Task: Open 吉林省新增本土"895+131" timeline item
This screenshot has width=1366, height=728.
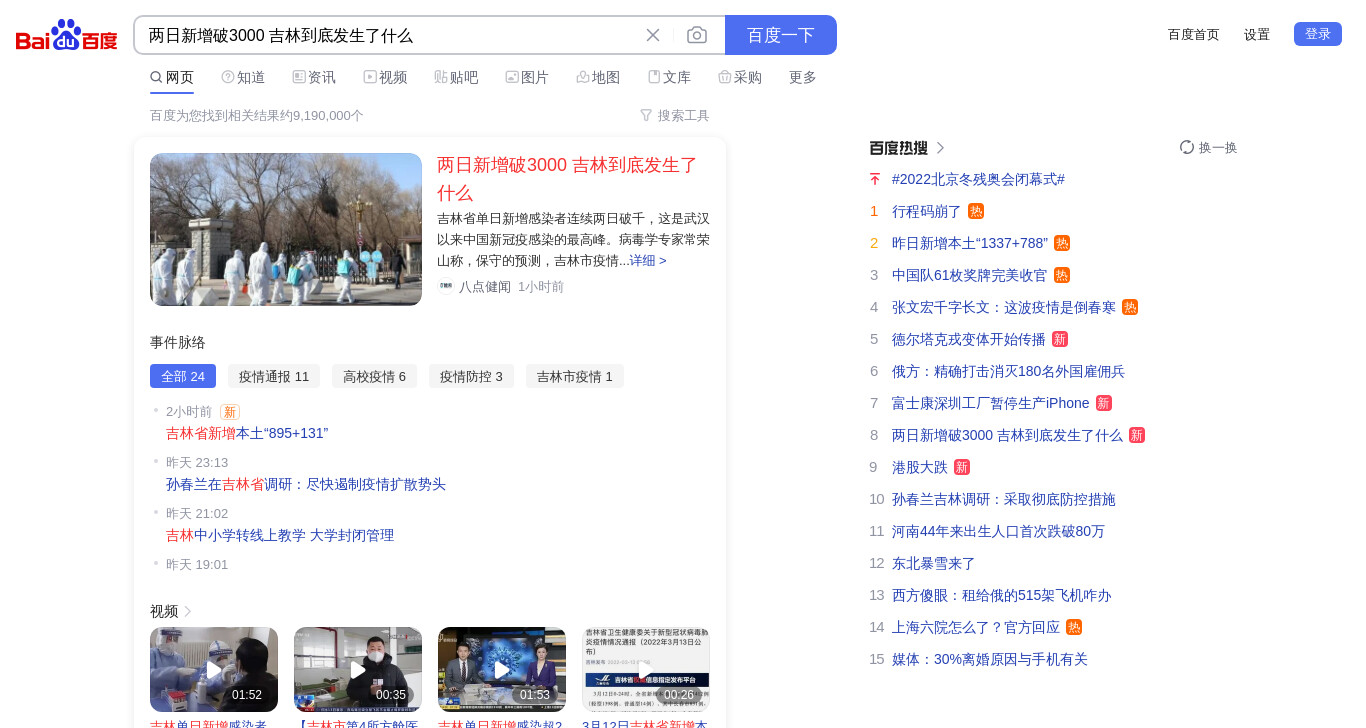Action: (247, 433)
